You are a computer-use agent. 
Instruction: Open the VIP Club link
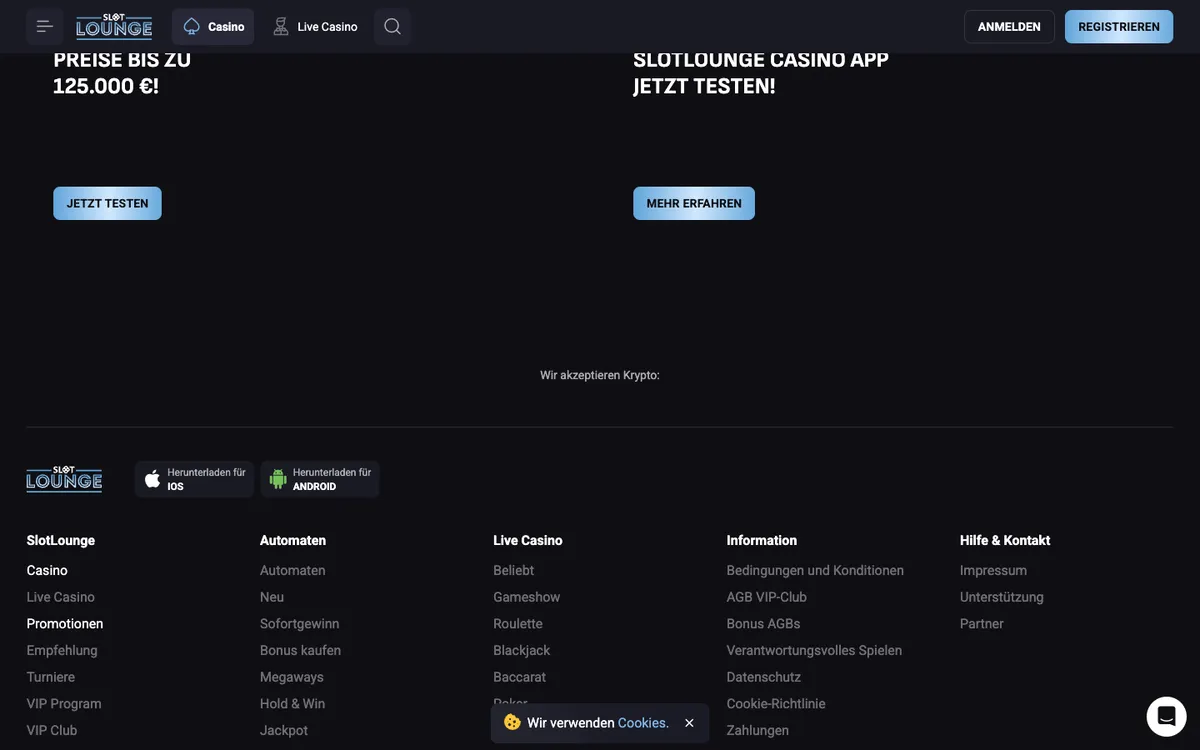[52, 730]
